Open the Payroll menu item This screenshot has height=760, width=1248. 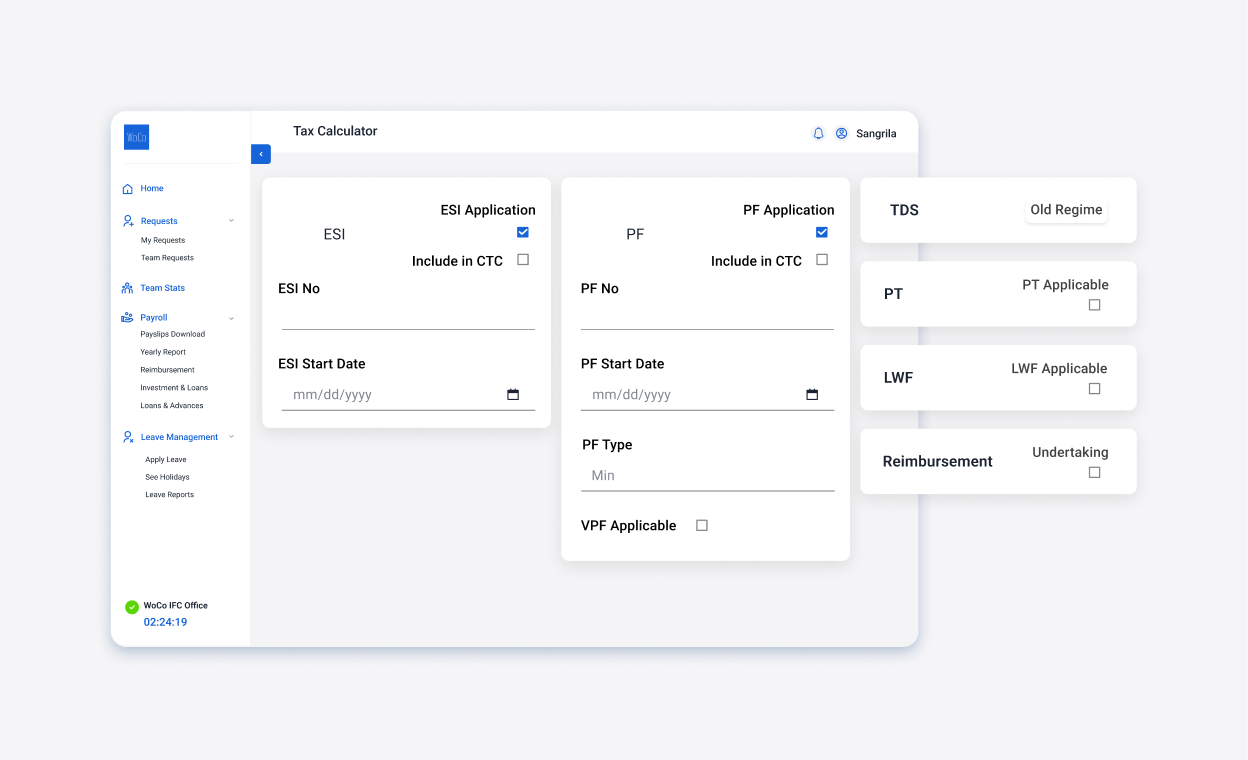coord(153,318)
